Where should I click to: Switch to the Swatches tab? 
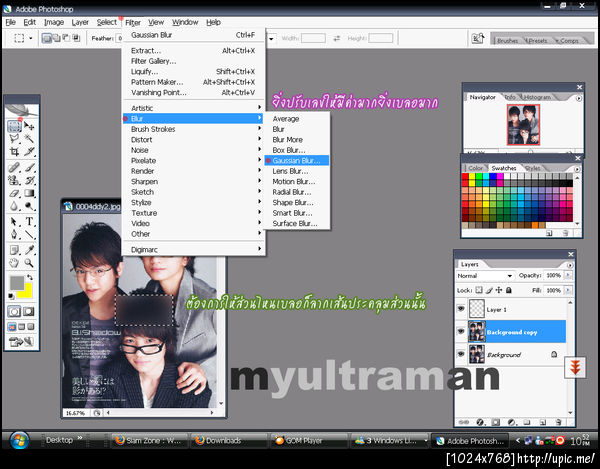tap(504, 168)
